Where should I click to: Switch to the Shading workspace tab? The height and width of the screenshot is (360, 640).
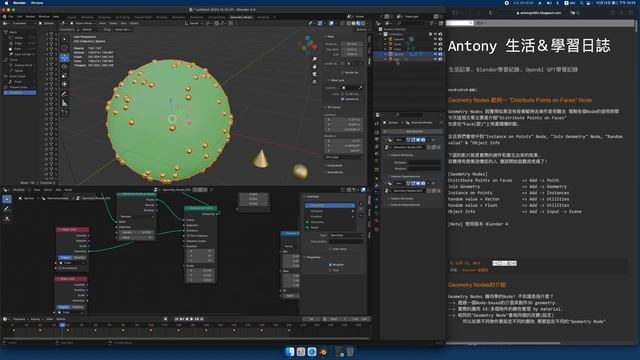[x=162, y=18]
